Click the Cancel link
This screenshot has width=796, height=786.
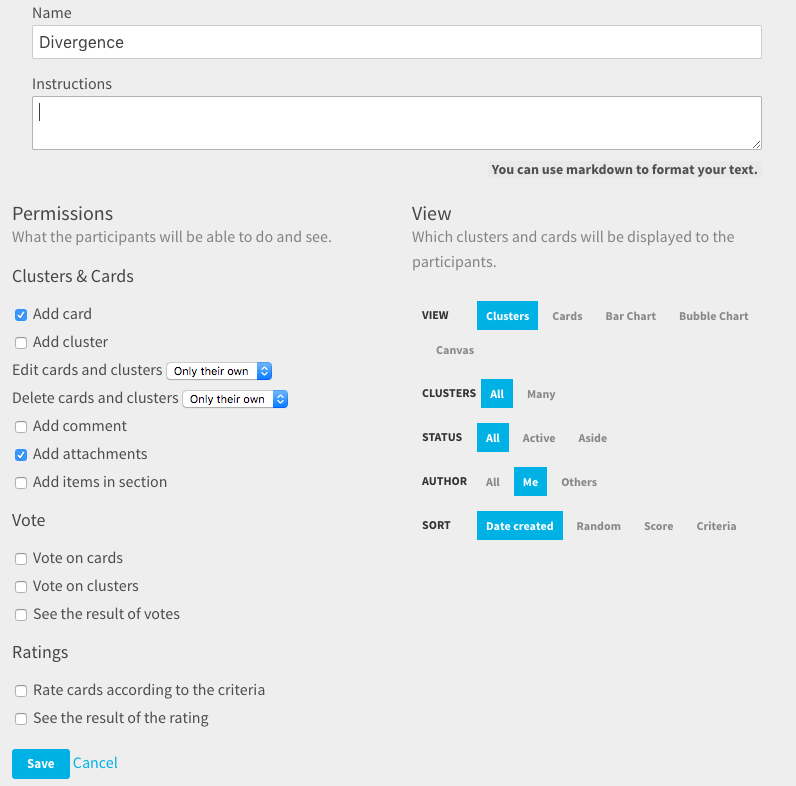click(95, 763)
